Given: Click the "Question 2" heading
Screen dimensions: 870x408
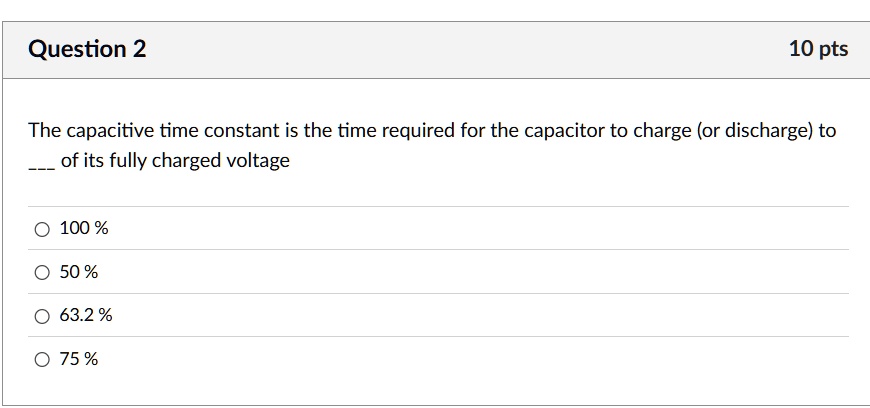Looking at the screenshot, I should click(87, 49).
